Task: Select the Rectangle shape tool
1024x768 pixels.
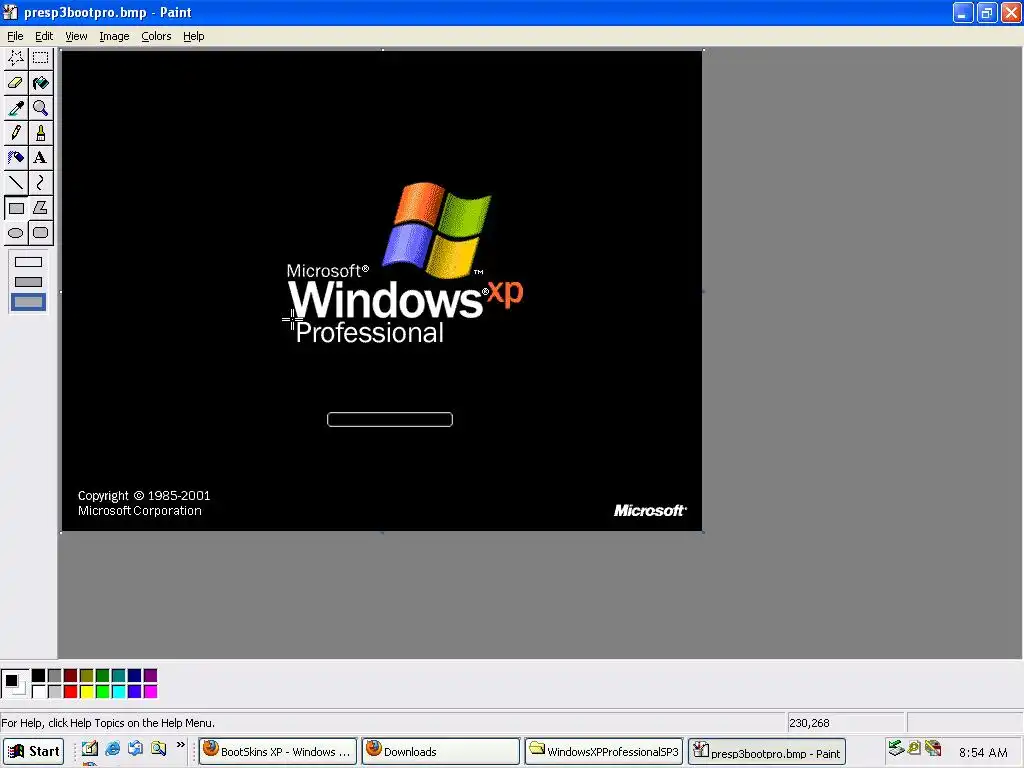Action: 16,208
